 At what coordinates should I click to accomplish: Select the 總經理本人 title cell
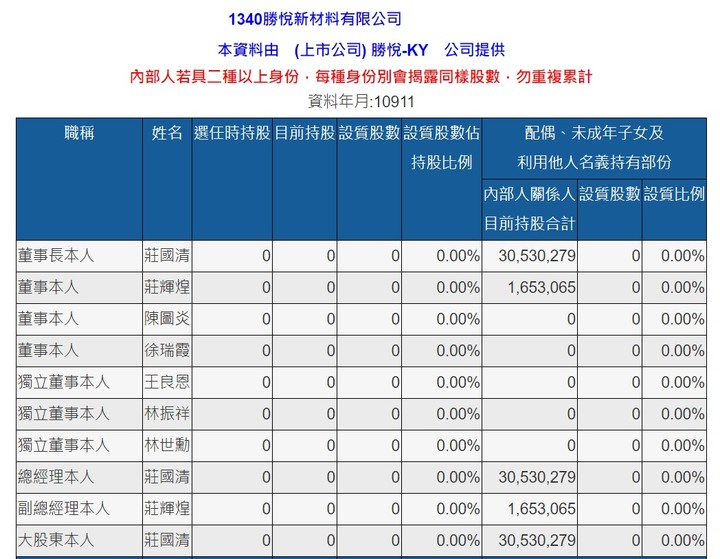(x=79, y=477)
